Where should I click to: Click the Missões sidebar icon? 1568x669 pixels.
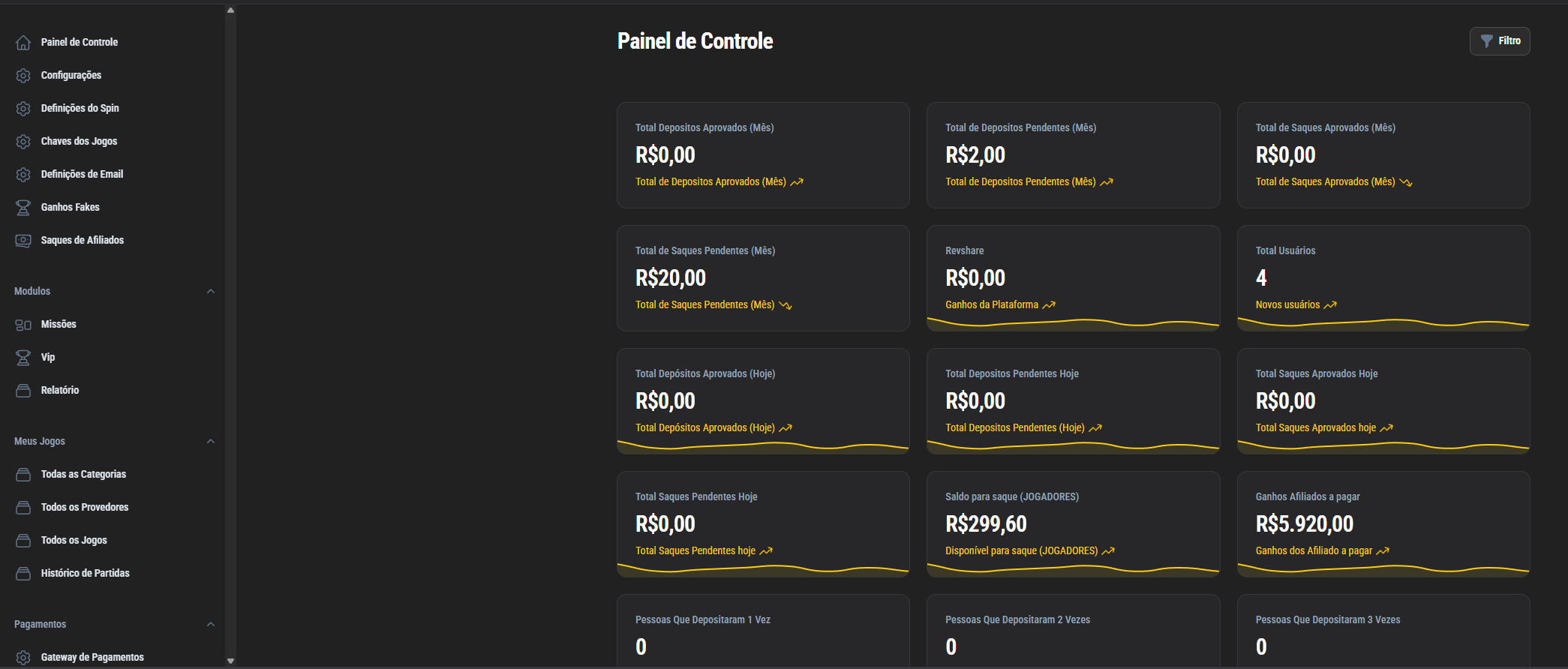click(23, 325)
